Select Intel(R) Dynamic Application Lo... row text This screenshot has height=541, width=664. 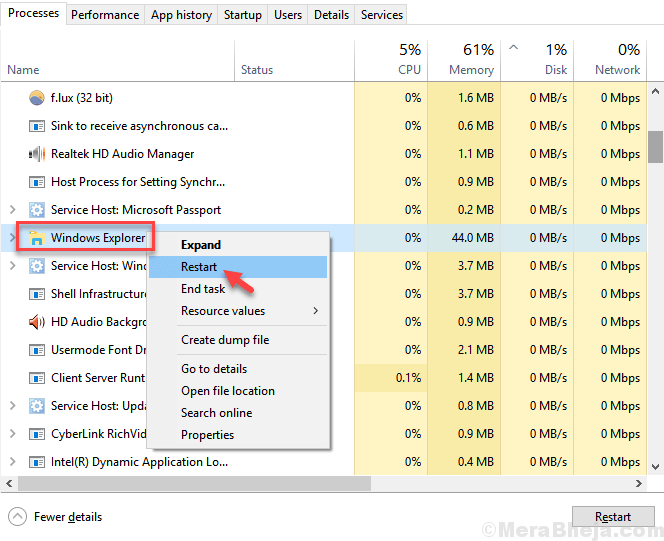(139, 462)
